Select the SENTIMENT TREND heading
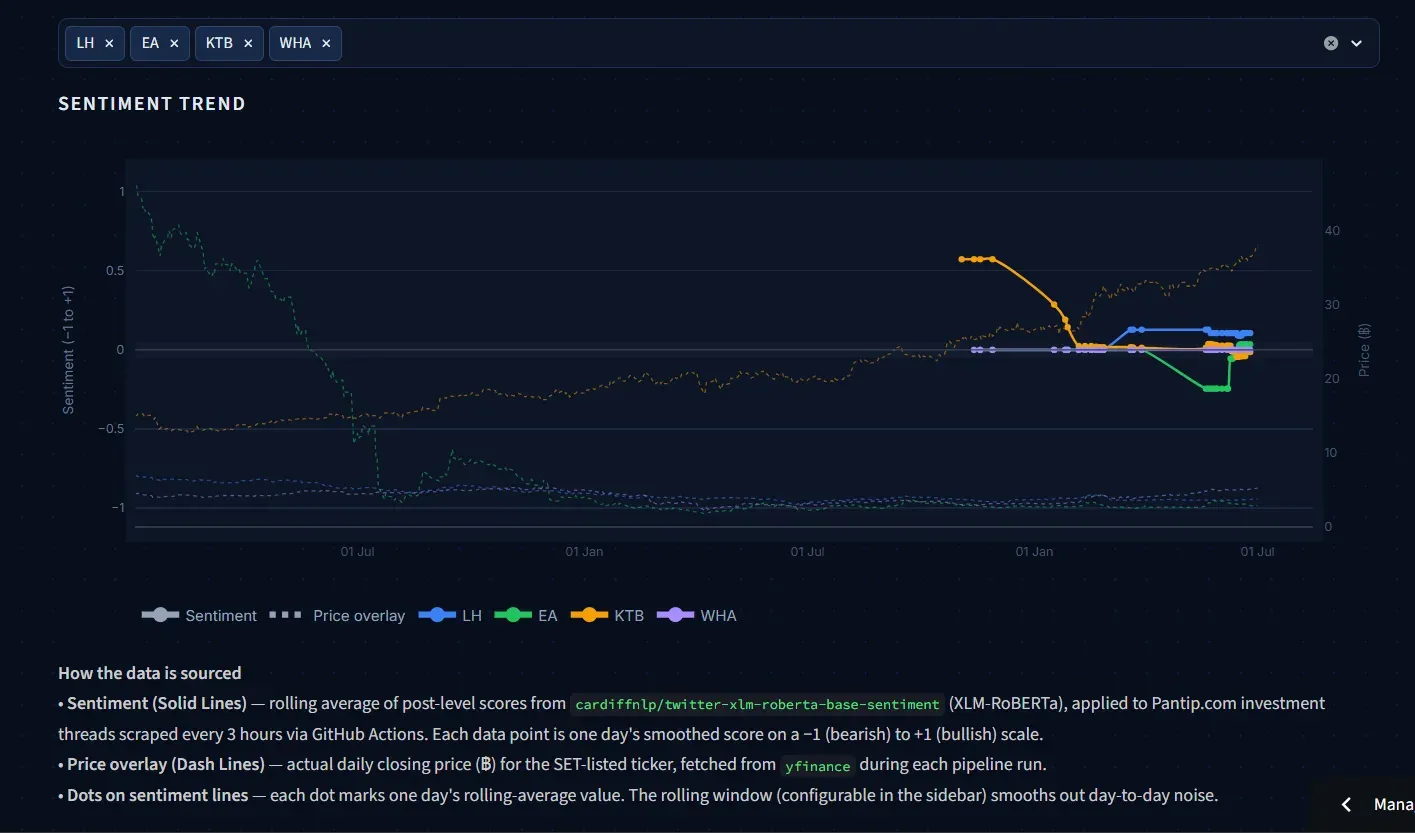1415x833 pixels. pos(152,104)
